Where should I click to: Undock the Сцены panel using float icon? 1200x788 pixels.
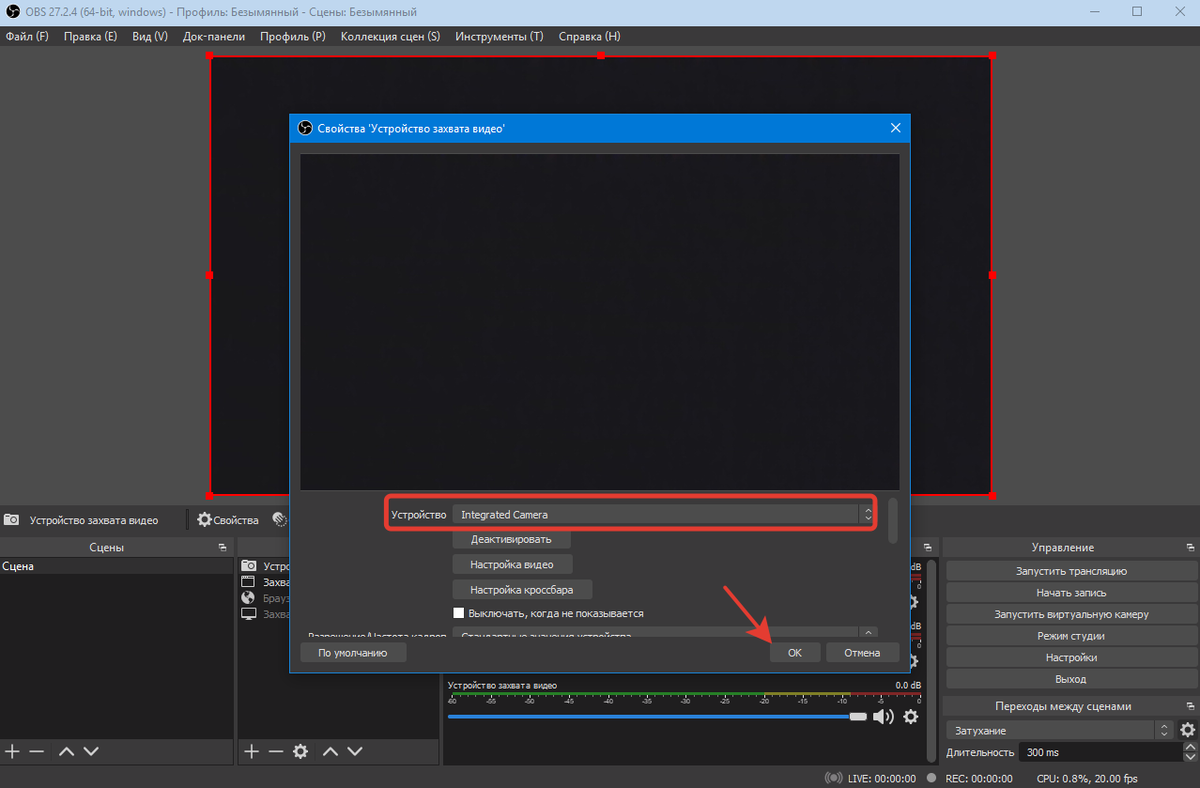pyautogui.click(x=222, y=548)
